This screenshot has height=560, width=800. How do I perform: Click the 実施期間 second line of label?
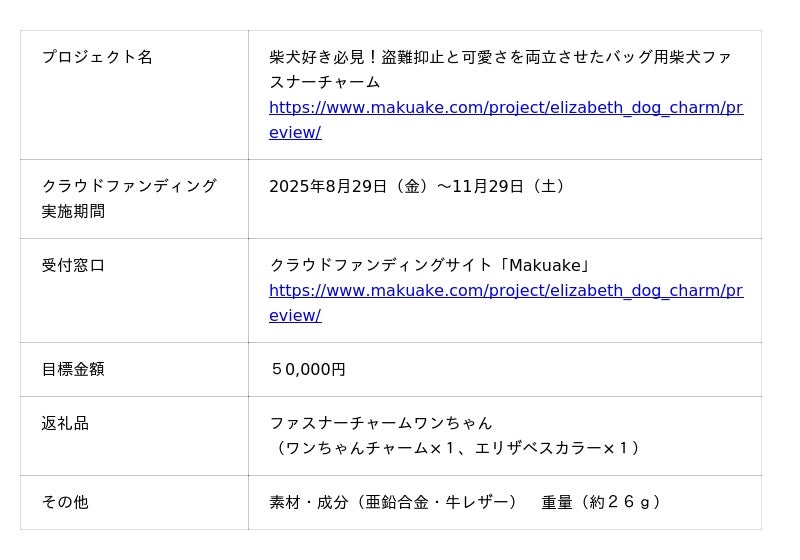73,212
